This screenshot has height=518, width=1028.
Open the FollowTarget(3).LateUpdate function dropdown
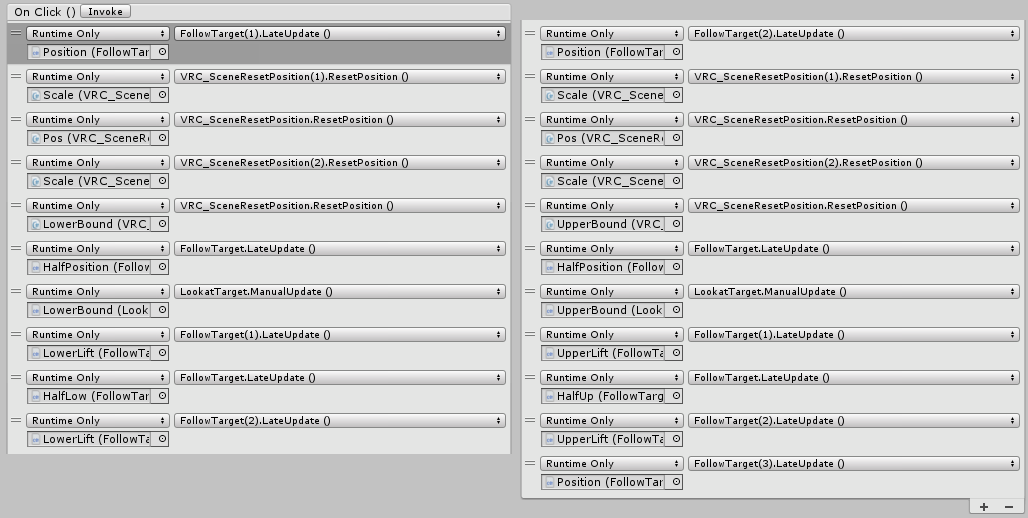(853, 464)
